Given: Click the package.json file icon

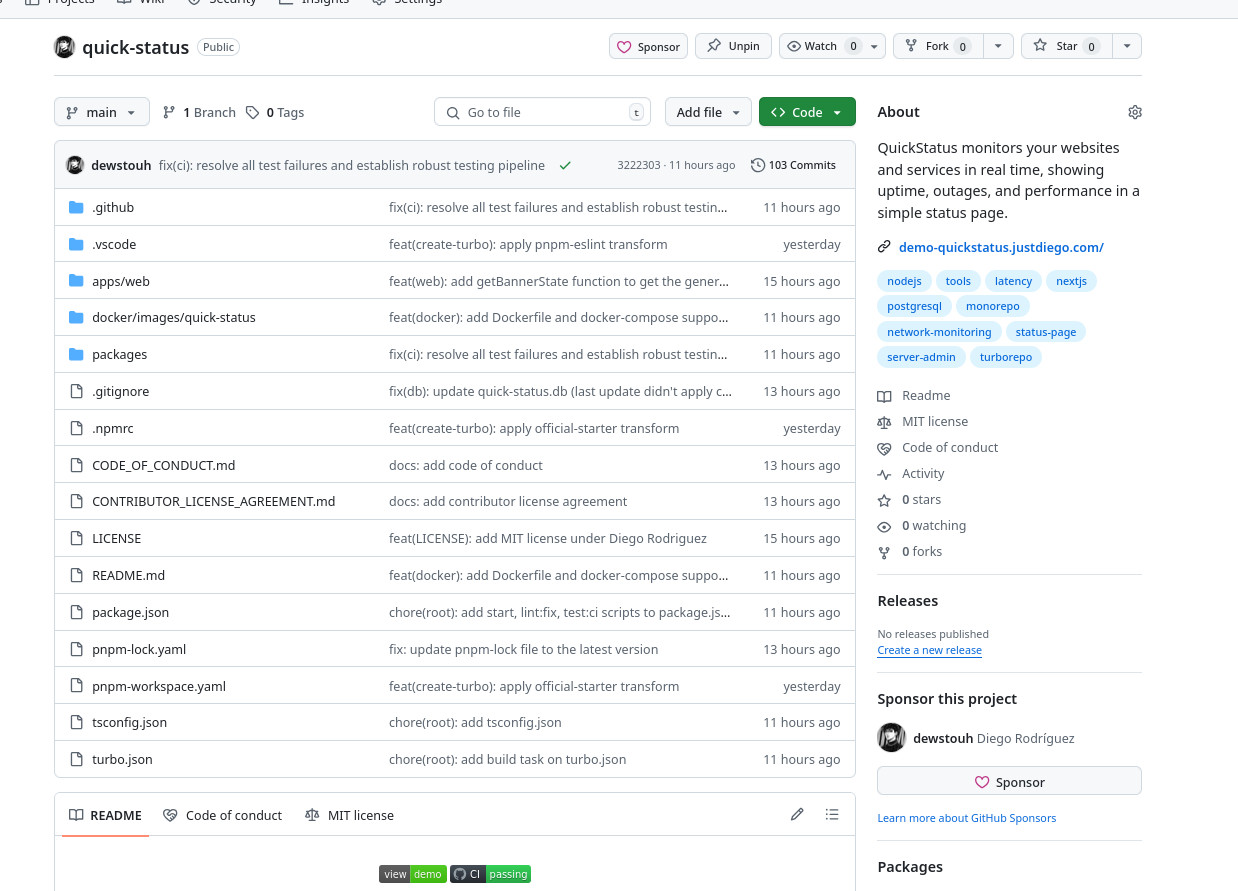Looking at the screenshot, I should 76,612.
